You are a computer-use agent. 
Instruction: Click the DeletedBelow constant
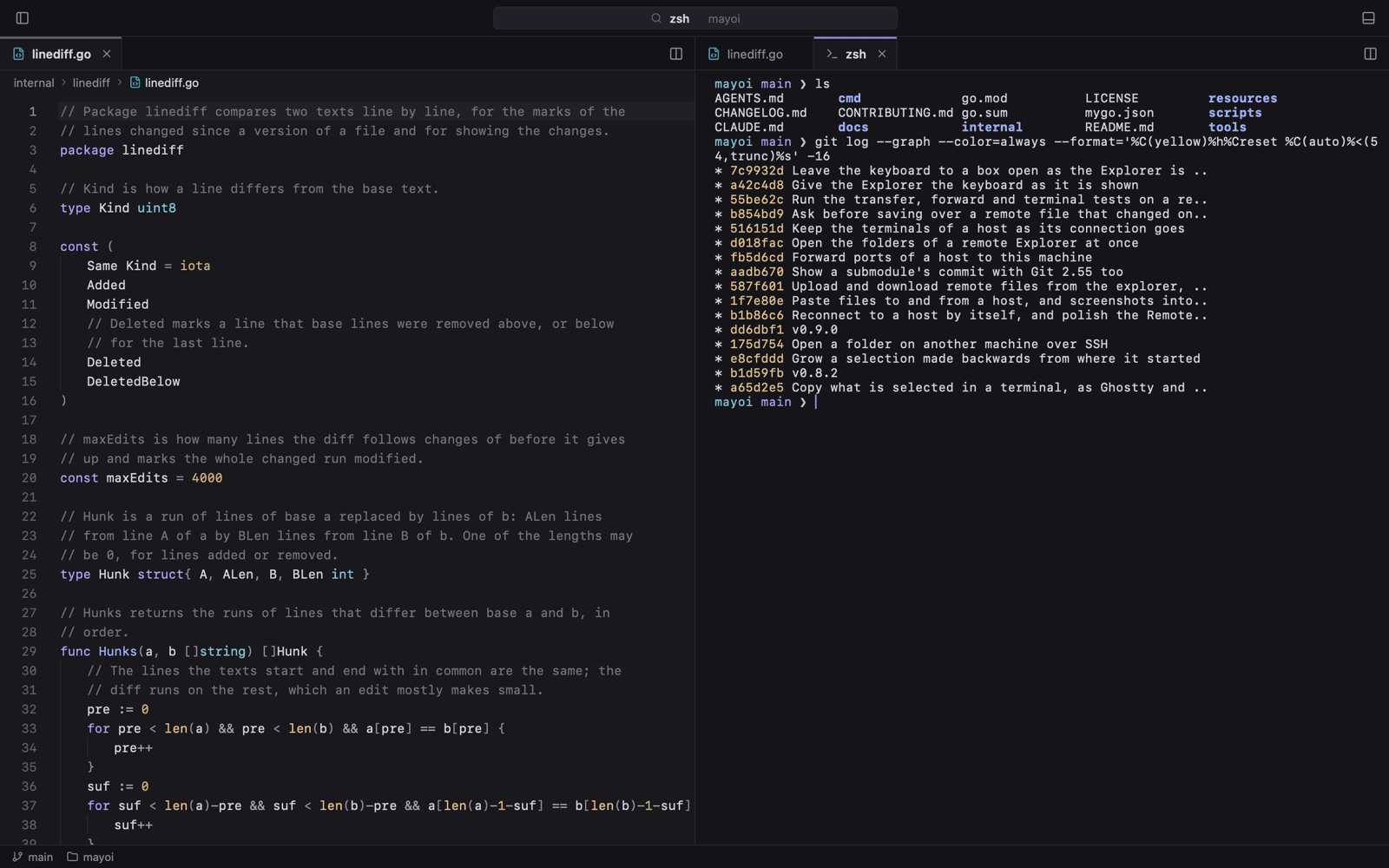[x=134, y=382]
